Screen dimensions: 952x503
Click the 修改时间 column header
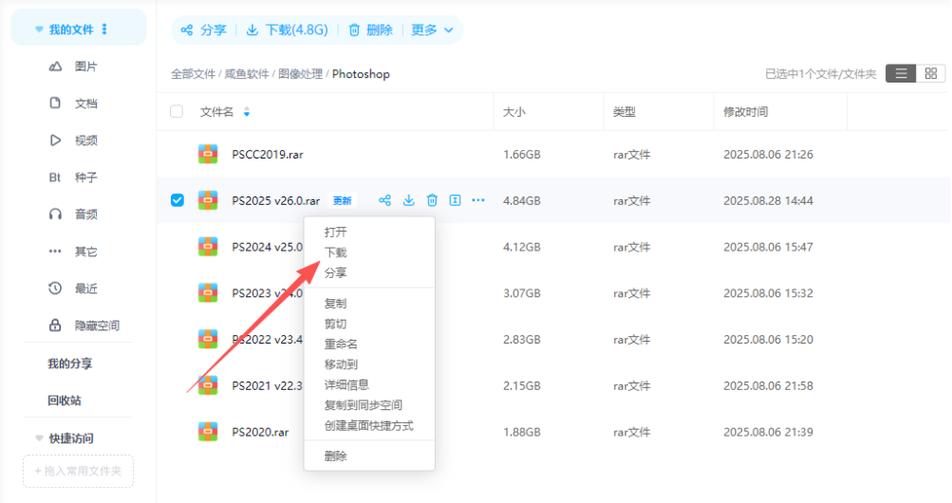[746, 112]
